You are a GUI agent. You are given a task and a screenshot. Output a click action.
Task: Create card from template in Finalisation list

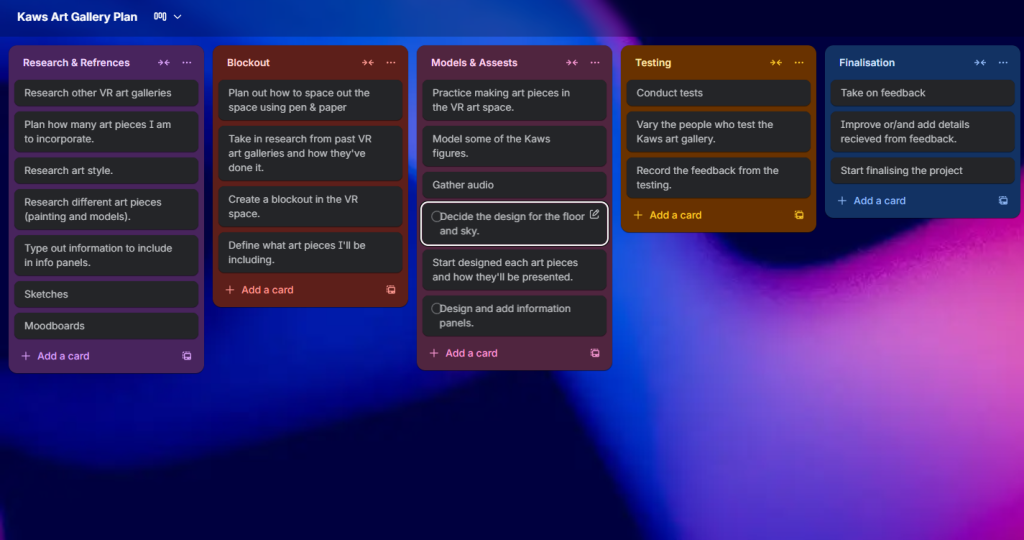pos(1003,201)
